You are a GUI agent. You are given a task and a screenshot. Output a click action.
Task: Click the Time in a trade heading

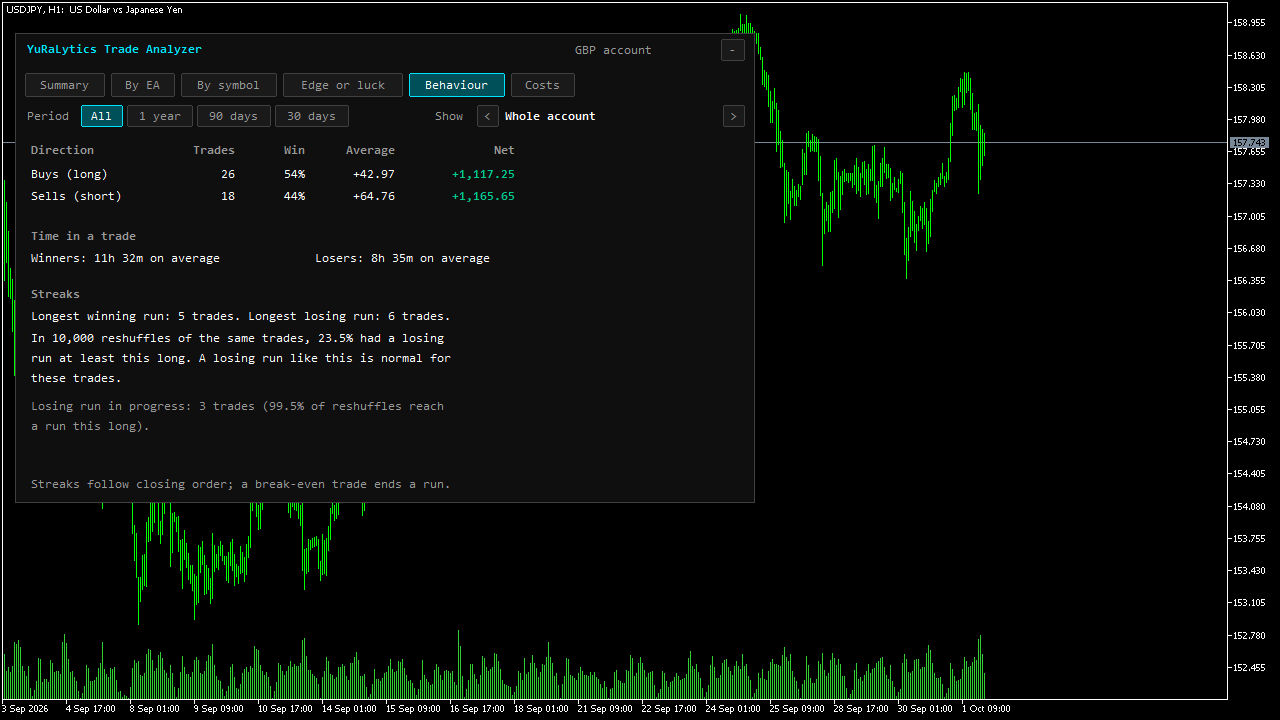(83, 236)
